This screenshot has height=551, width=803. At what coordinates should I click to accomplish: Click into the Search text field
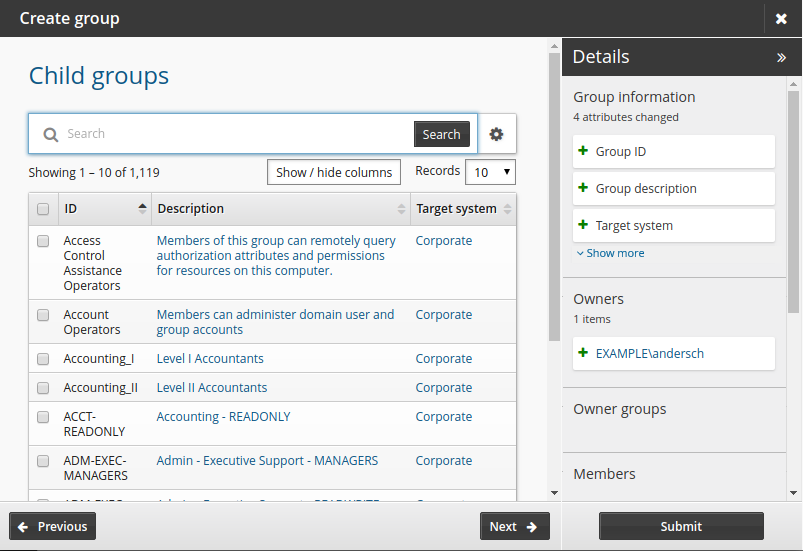[x=235, y=134]
